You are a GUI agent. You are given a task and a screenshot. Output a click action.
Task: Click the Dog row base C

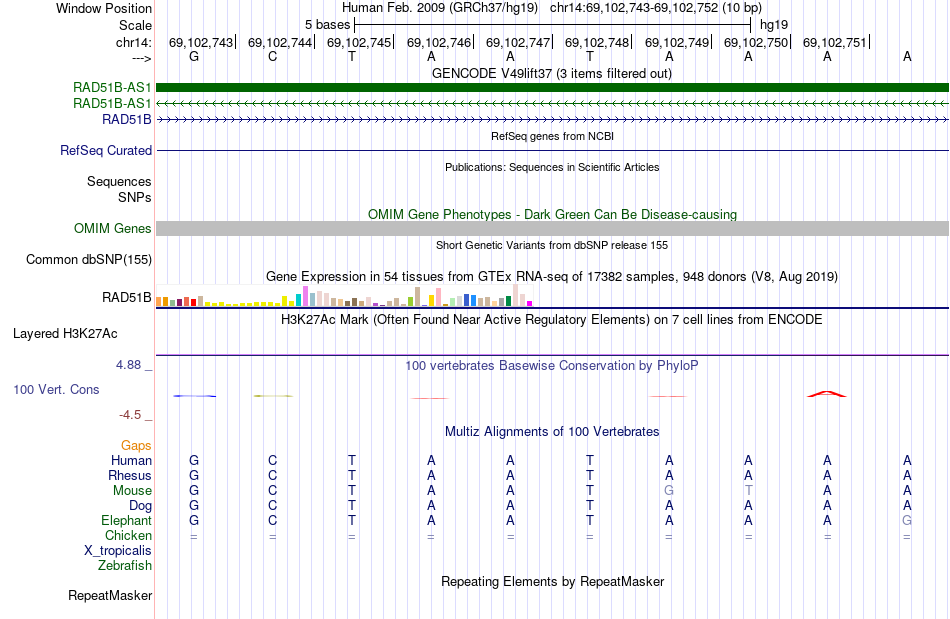click(x=273, y=506)
